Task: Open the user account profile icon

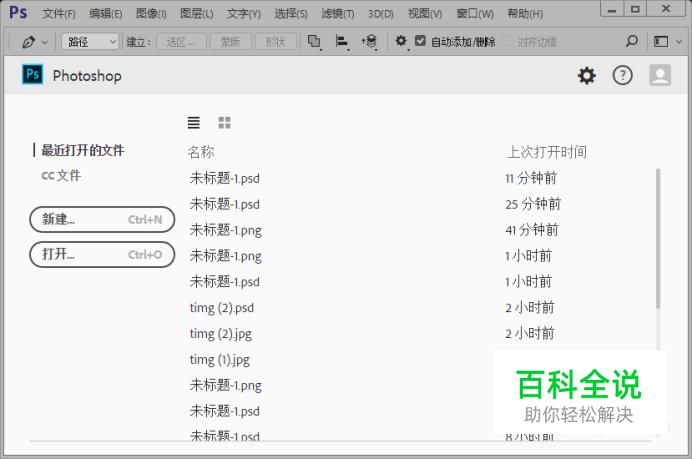Action: 660,75
